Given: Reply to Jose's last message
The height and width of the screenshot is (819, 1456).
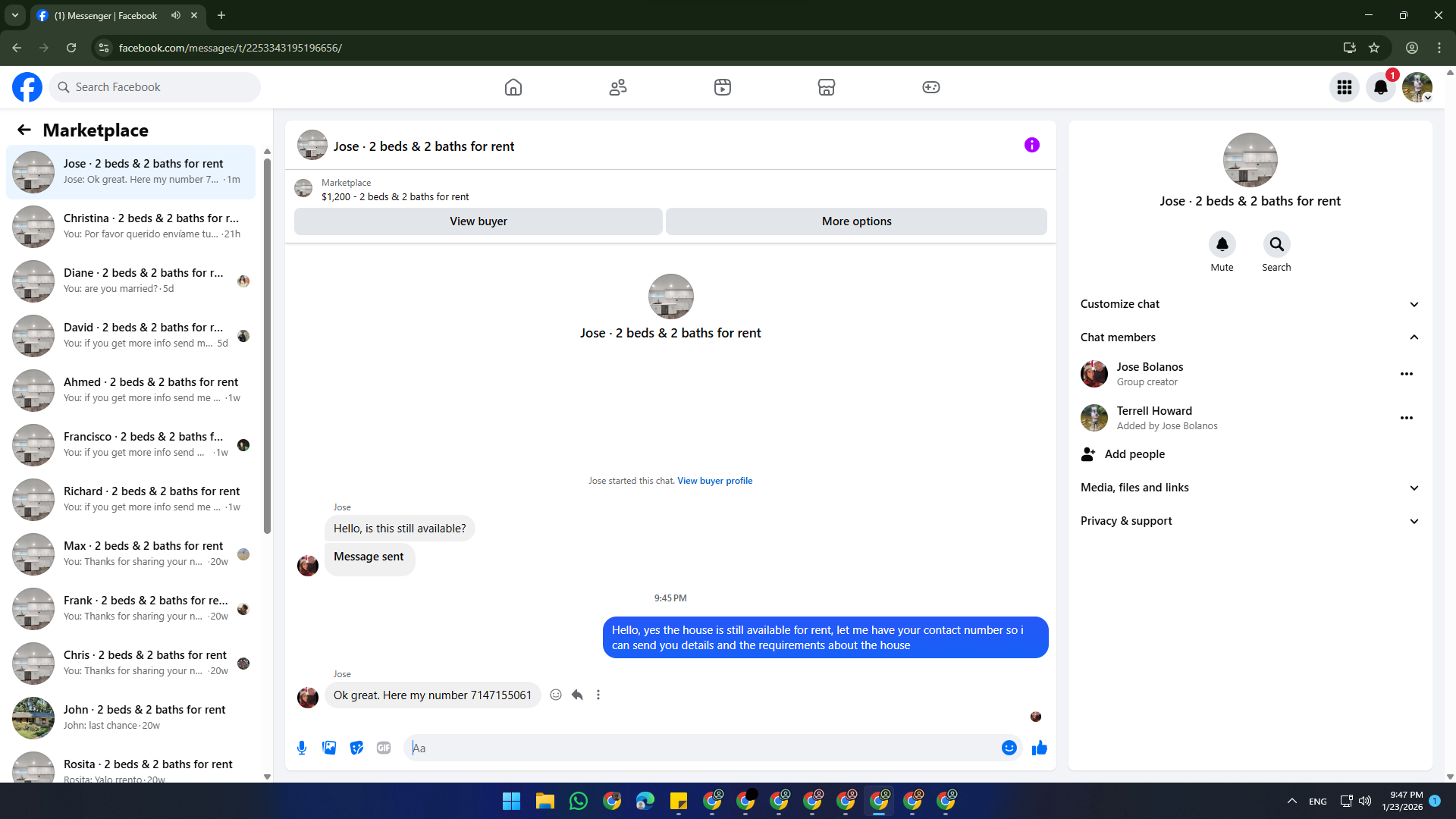Looking at the screenshot, I should (x=577, y=695).
